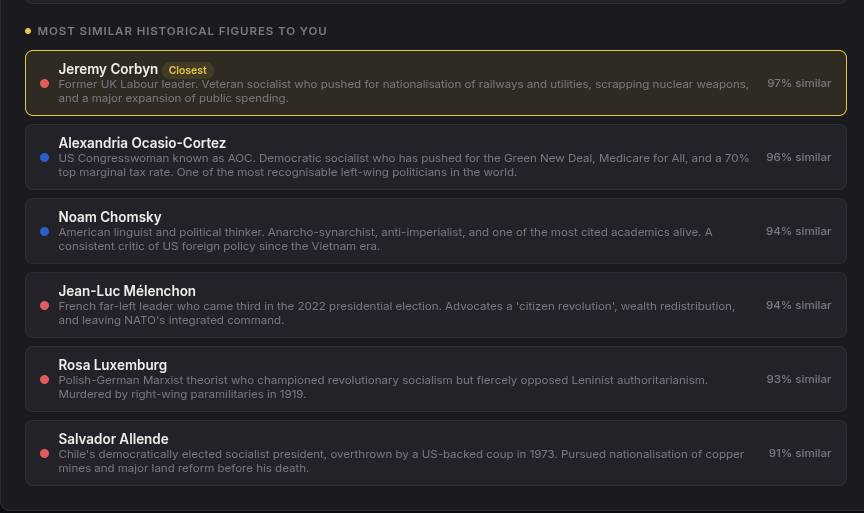Click the 91% similar score
864x513 pixels.
(x=800, y=453)
